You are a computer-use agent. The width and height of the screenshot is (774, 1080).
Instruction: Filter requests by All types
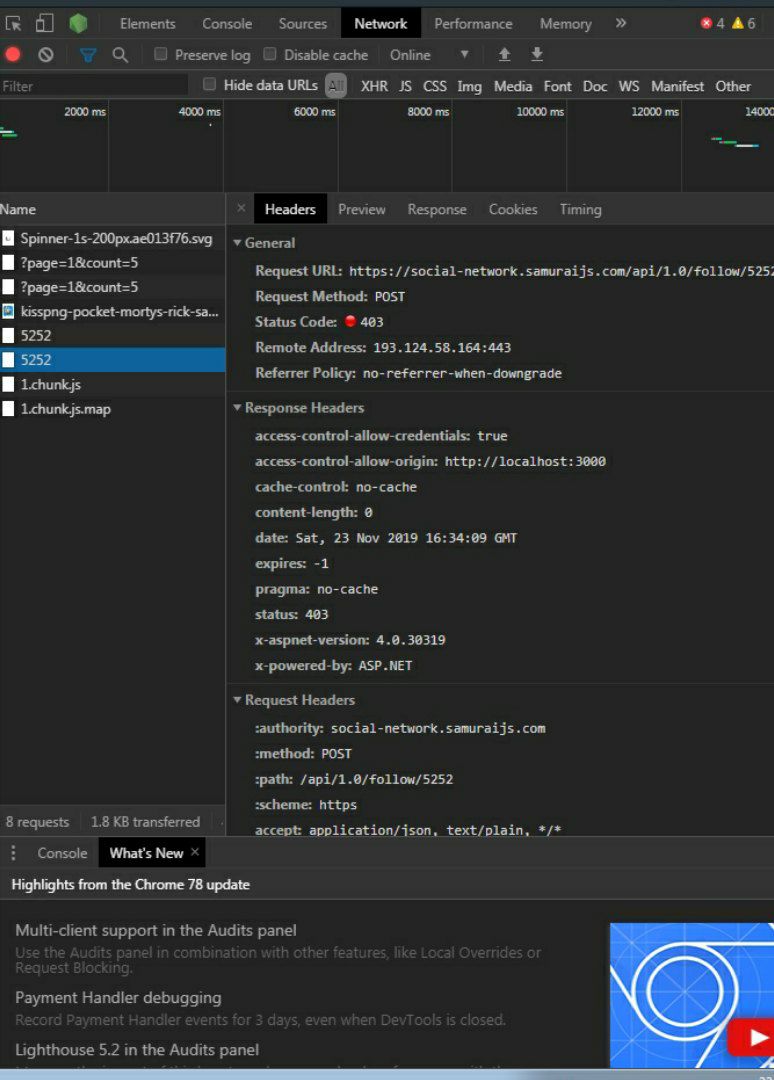pyautogui.click(x=335, y=86)
